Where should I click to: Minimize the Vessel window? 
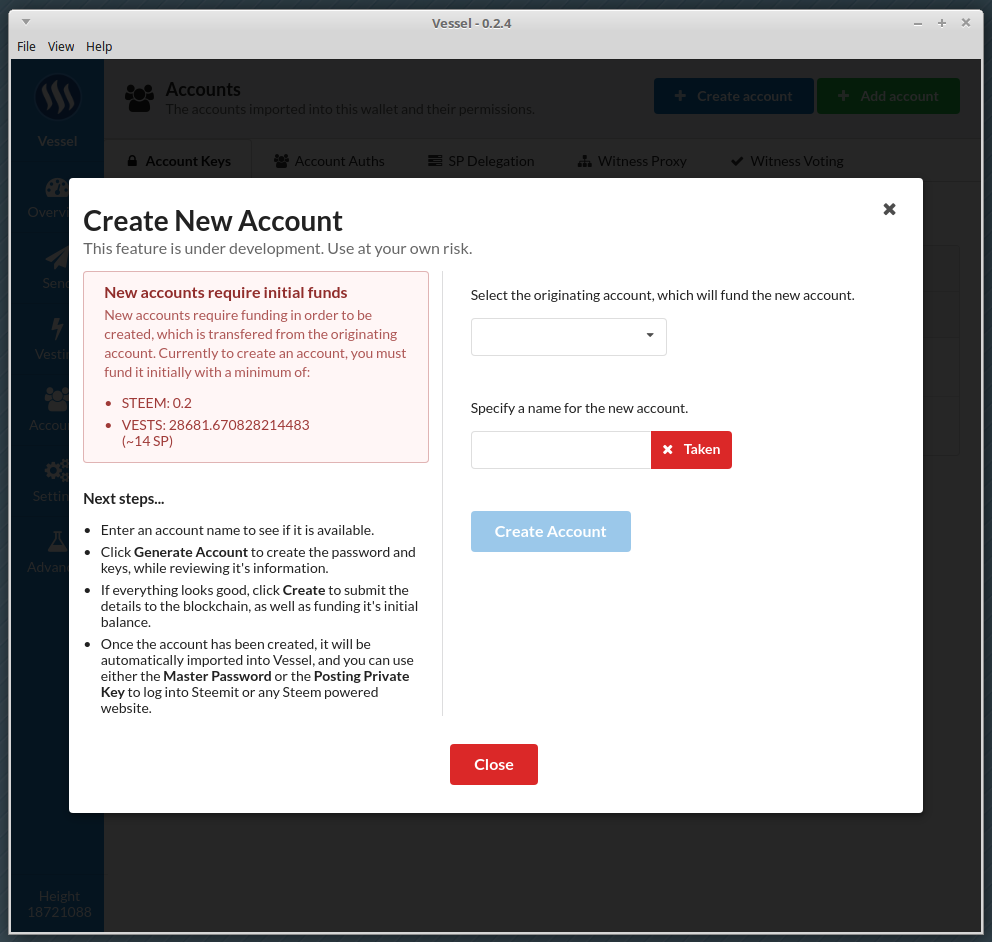point(917,23)
